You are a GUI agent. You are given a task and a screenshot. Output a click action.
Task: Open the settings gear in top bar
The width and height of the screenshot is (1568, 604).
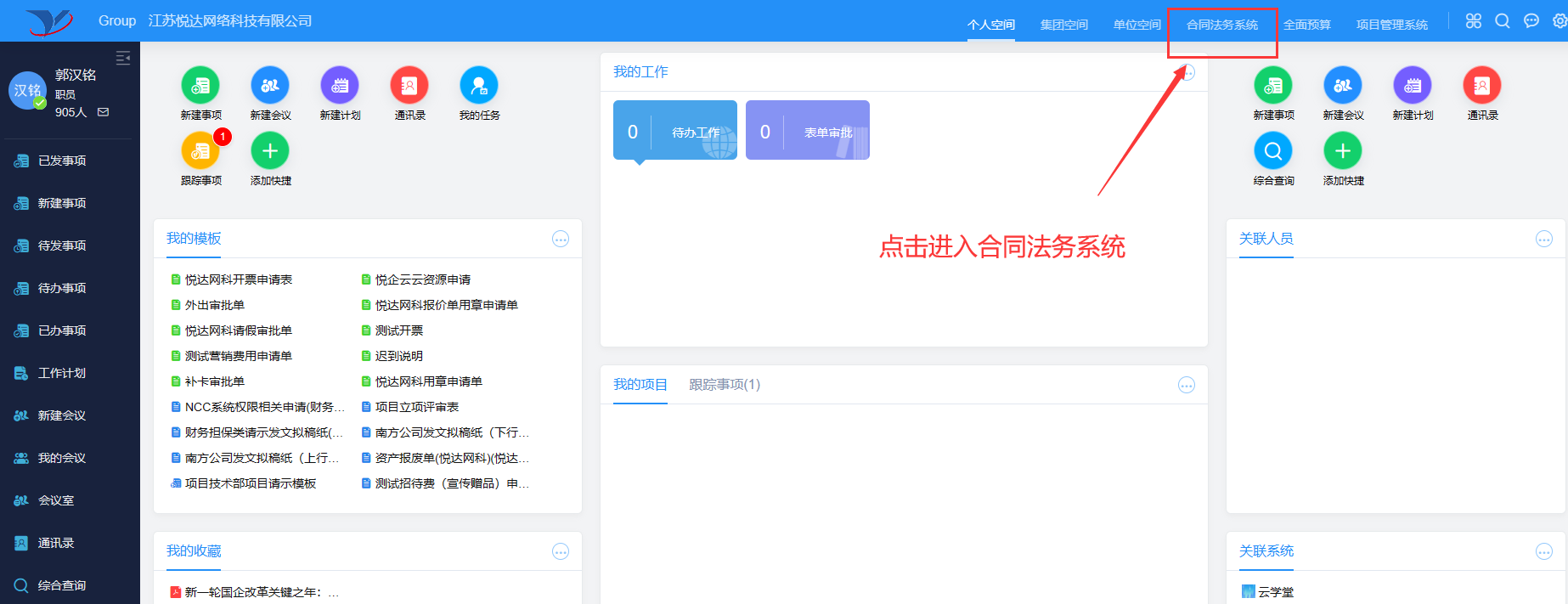click(x=1560, y=21)
